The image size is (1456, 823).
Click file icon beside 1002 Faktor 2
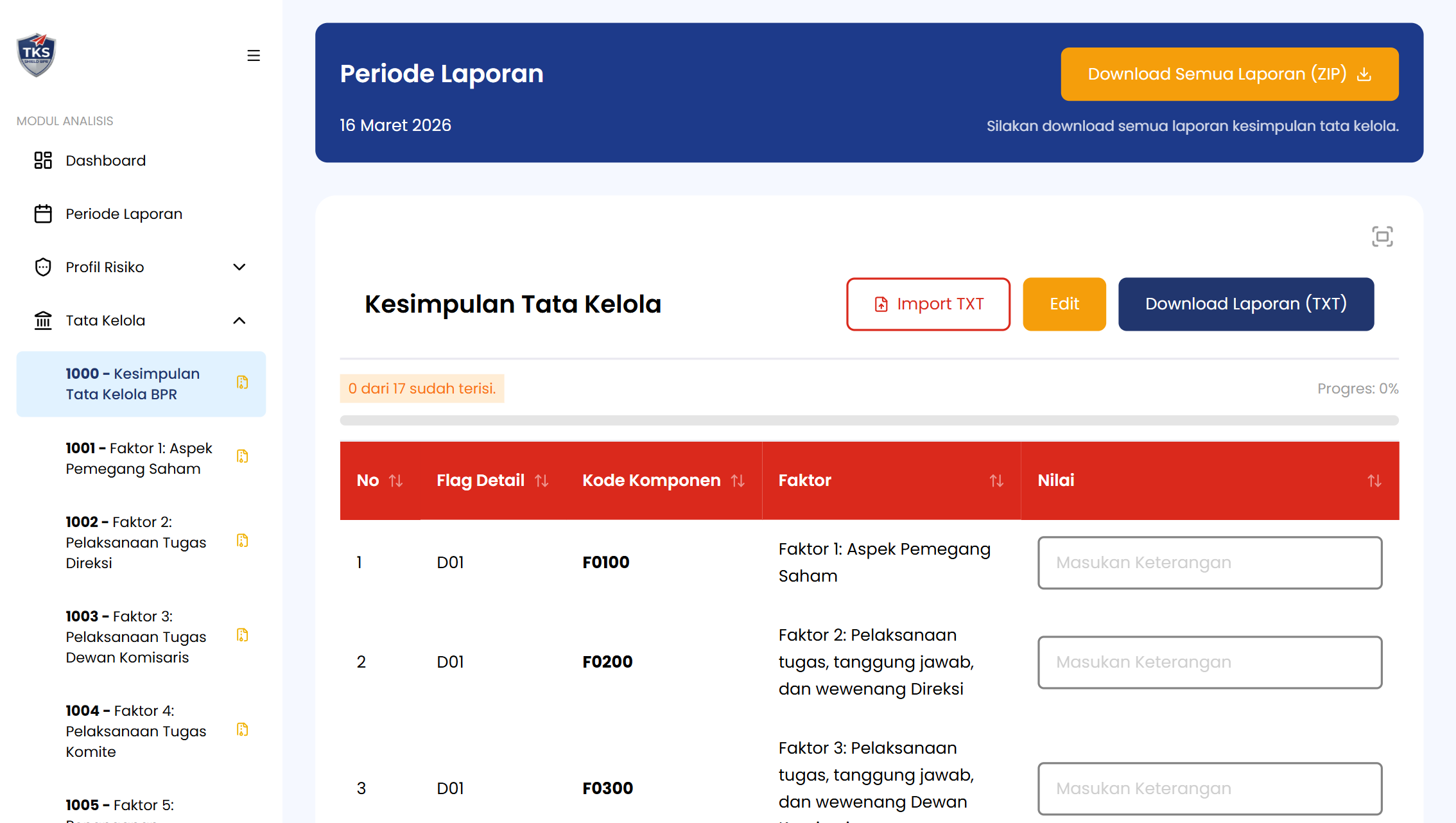(x=242, y=541)
